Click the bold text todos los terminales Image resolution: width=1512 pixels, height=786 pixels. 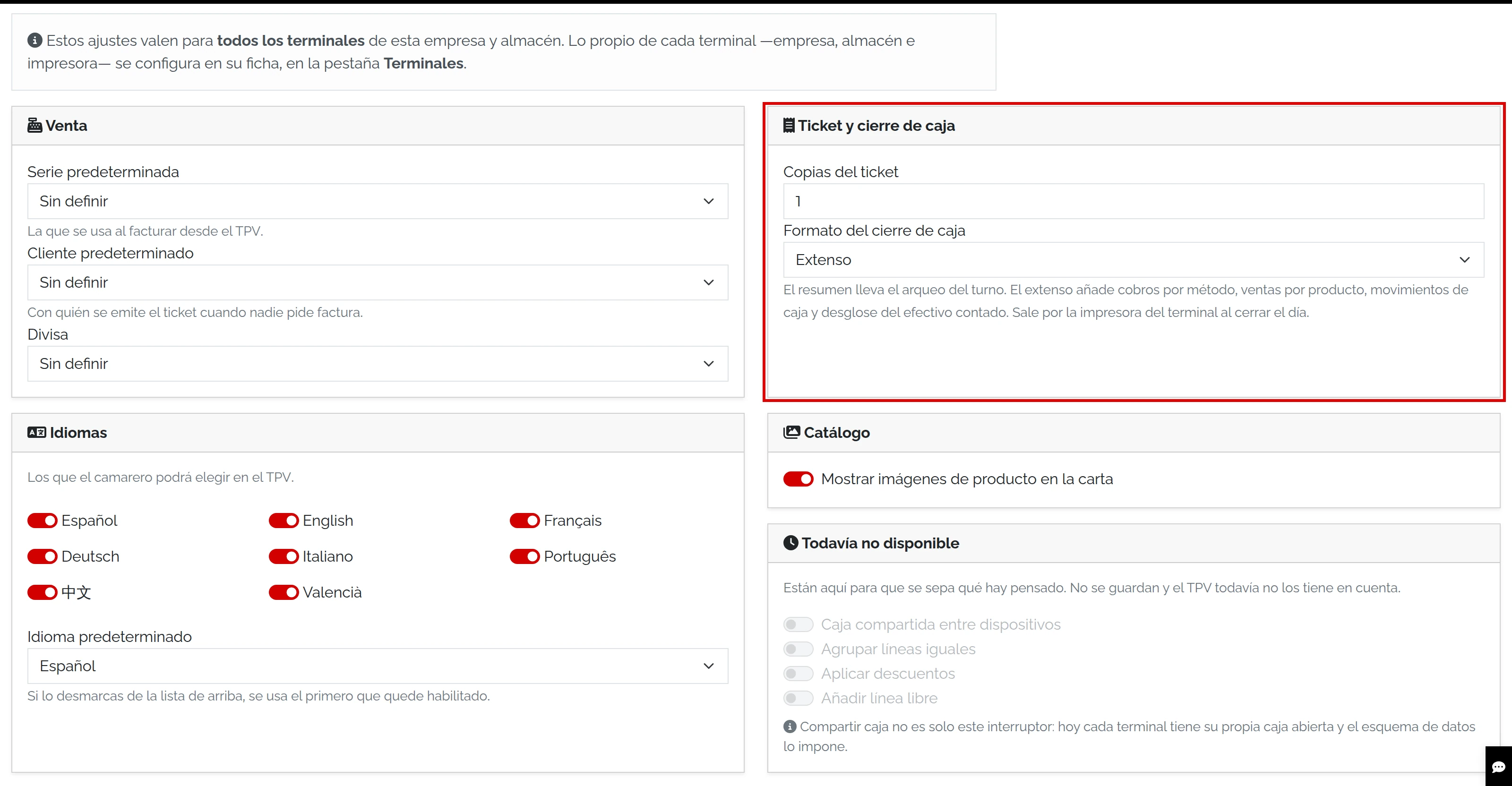click(291, 41)
